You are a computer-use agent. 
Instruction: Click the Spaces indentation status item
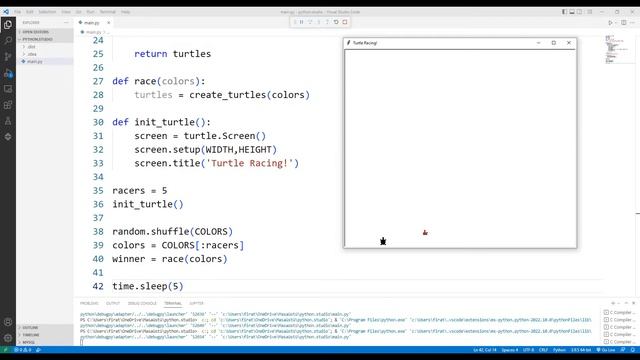tap(509, 350)
